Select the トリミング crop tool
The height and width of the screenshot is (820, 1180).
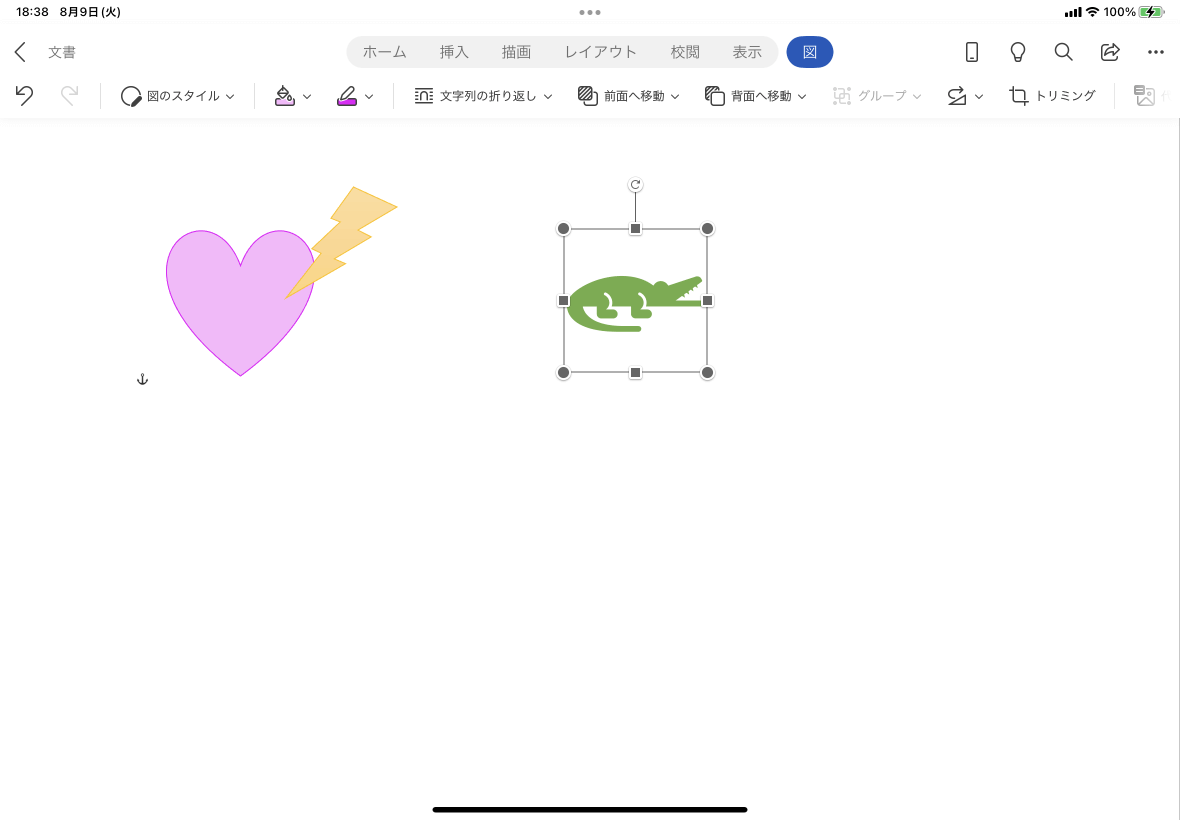pos(1052,96)
